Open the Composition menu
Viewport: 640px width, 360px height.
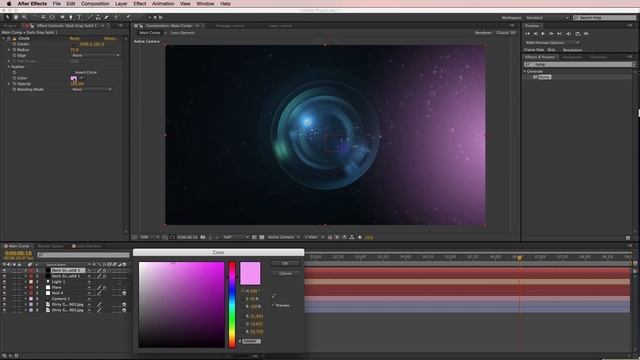coord(95,4)
